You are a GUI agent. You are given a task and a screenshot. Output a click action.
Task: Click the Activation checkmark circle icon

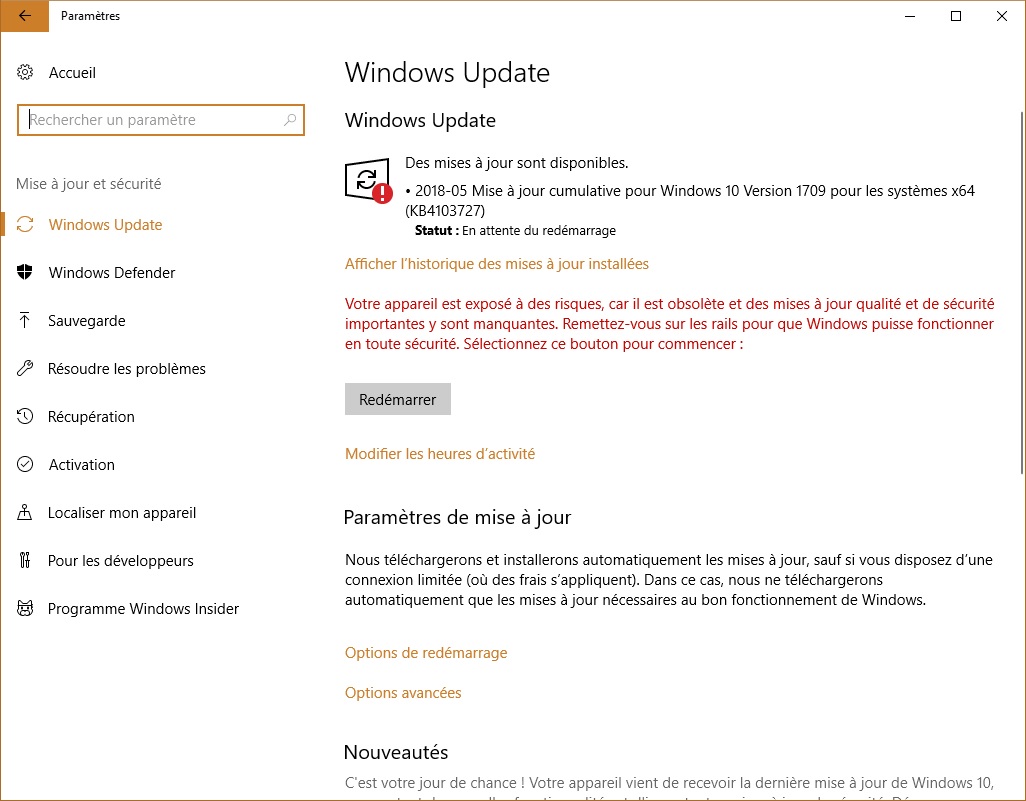(26, 465)
